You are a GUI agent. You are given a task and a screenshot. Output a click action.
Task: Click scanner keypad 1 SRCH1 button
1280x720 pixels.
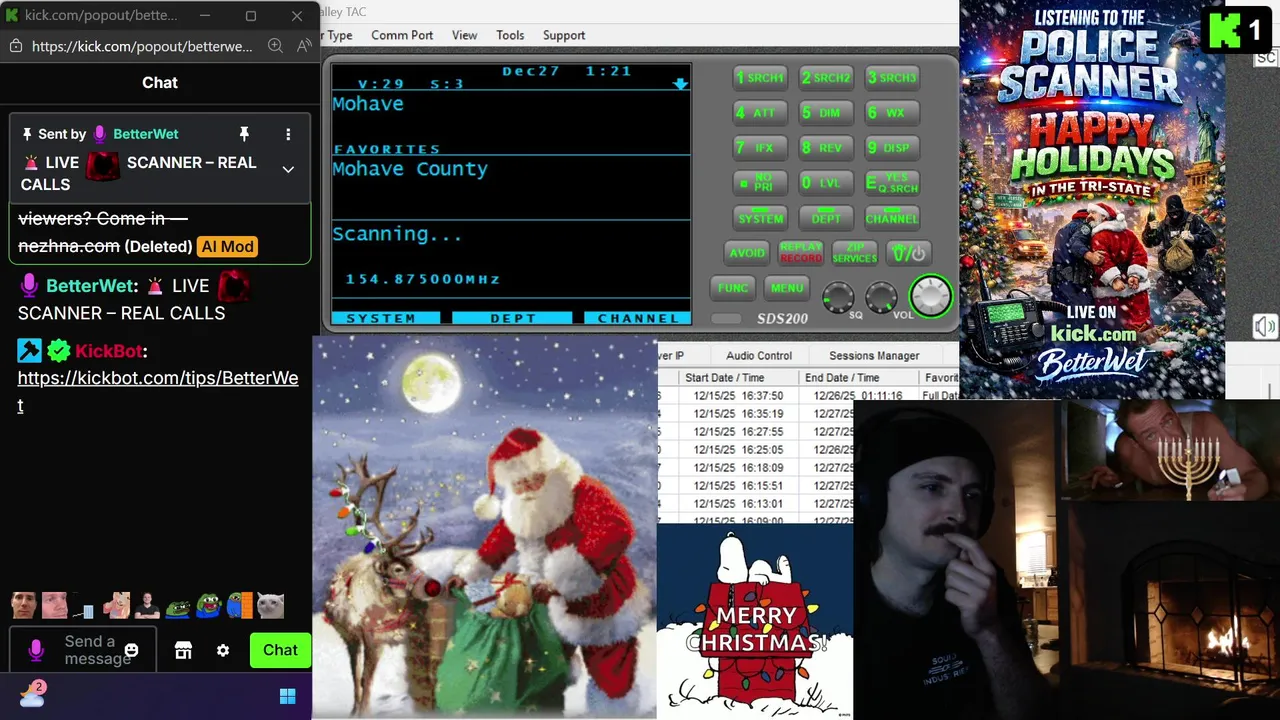(x=760, y=78)
